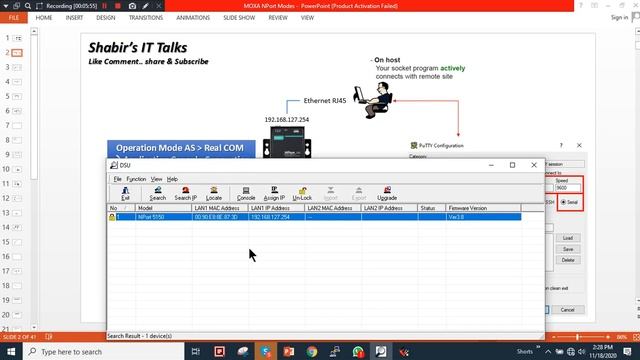This screenshot has height=360, width=640.
Task: Switch to the DESIGN ribbon tab
Action: tap(106, 18)
